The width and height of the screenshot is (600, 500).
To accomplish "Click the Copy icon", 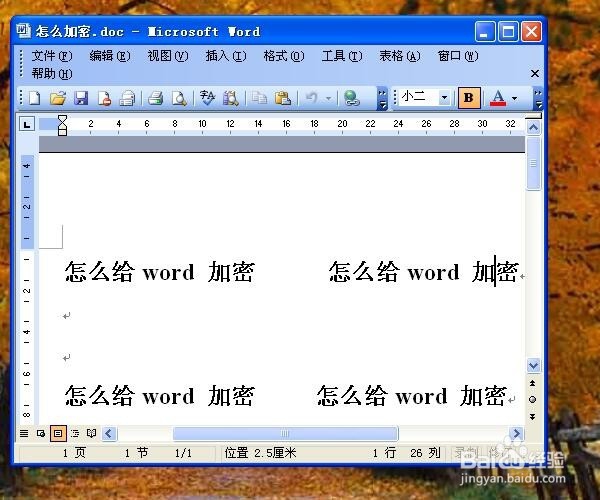I will (259, 98).
